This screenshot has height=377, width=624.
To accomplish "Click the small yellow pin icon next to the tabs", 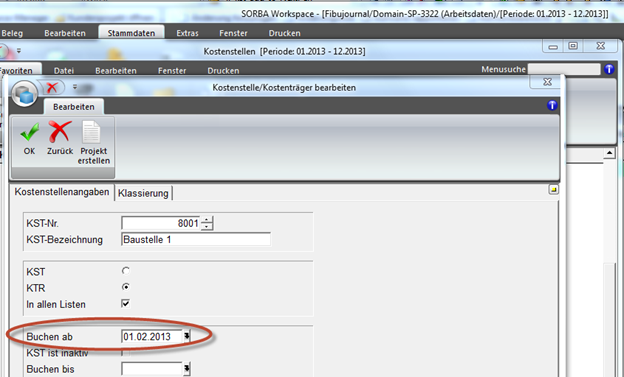I will click(554, 189).
